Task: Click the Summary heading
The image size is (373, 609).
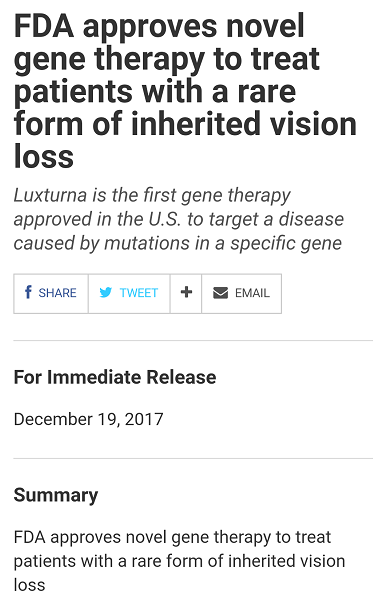Action: 56,495
